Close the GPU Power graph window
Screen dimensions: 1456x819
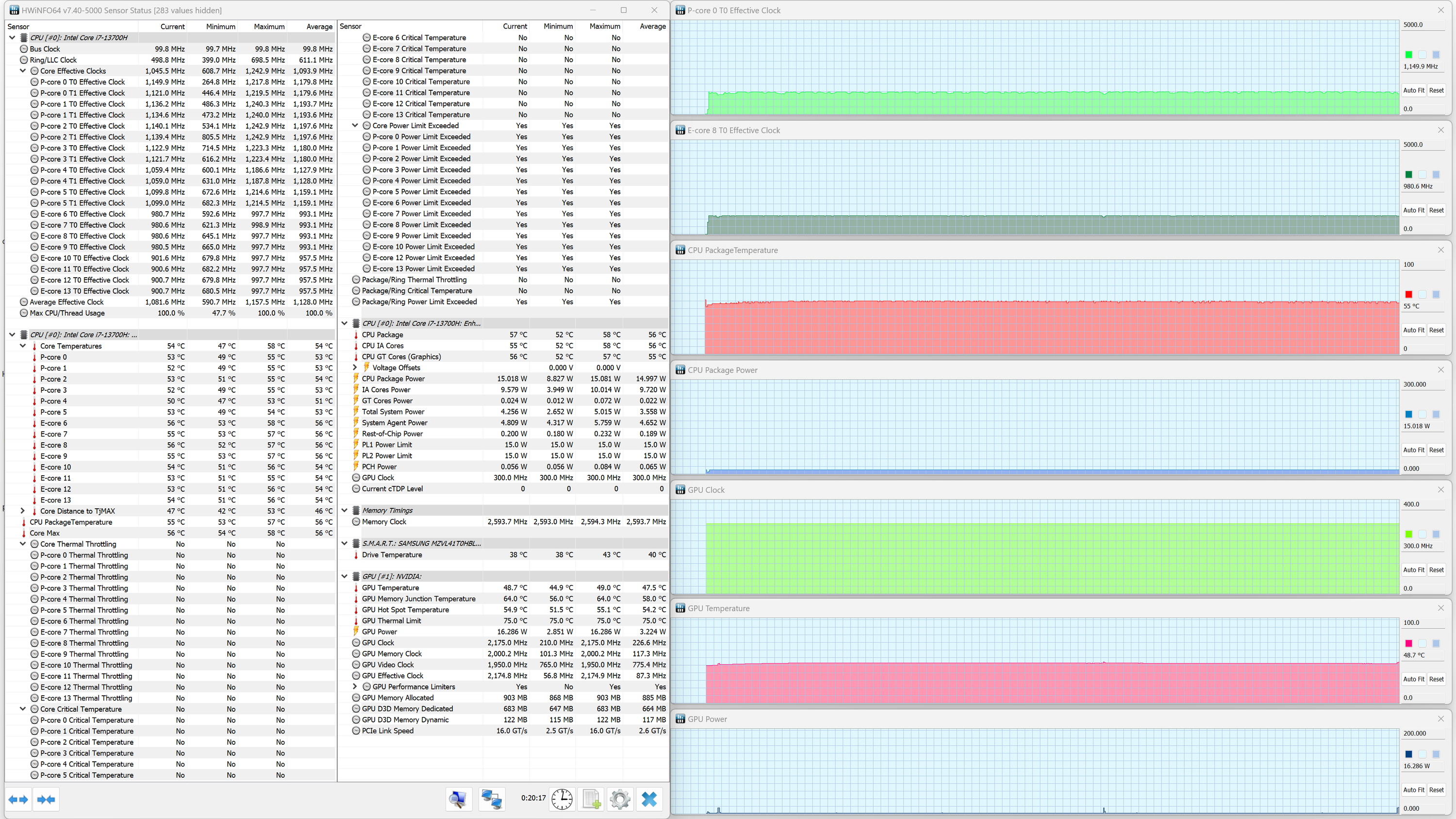click(1441, 719)
